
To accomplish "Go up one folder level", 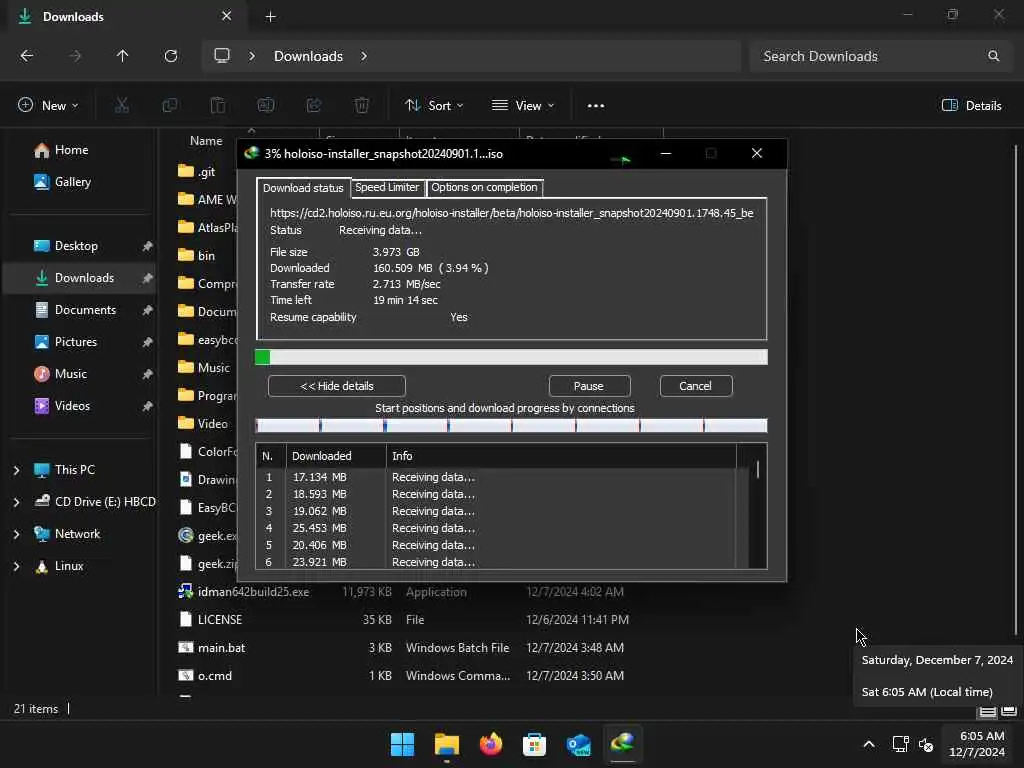I will coord(122,56).
